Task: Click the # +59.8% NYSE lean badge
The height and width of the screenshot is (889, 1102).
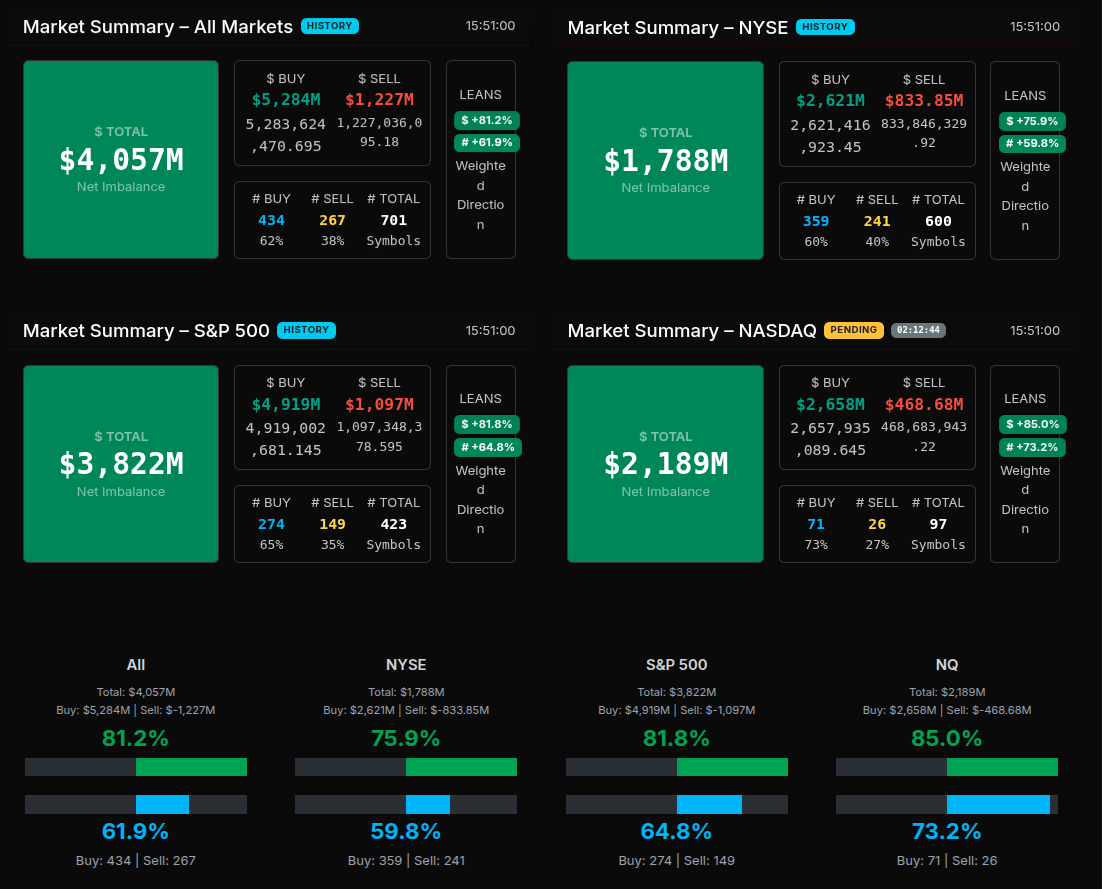Action: click(x=1031, y=144)
